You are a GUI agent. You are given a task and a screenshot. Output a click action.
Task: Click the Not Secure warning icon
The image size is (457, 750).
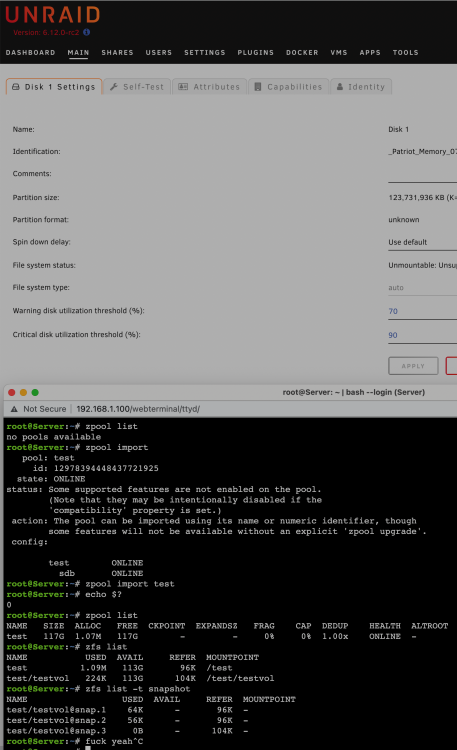(14, 409)
